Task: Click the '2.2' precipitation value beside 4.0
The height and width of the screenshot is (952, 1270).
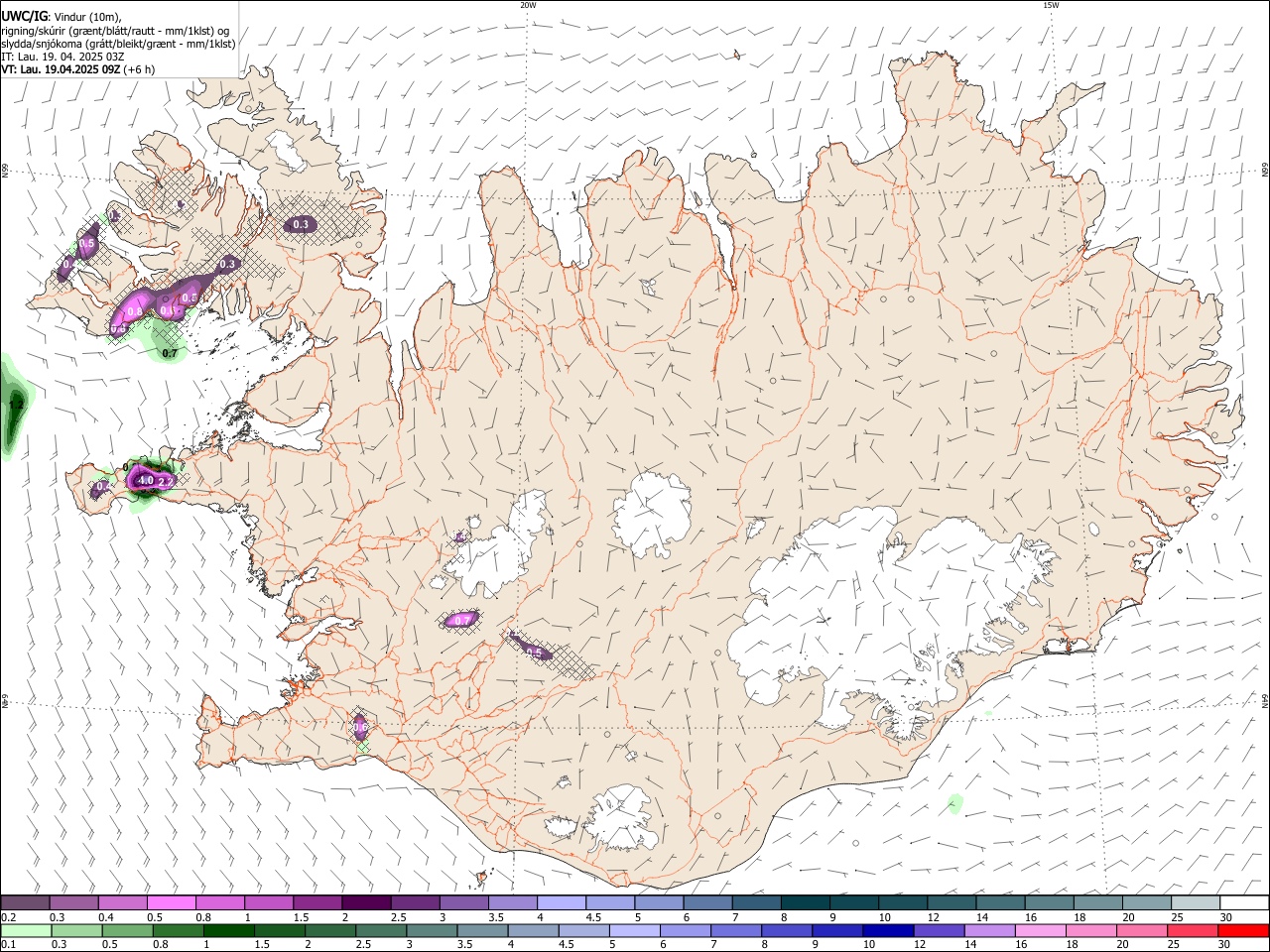Action: pos(166,481)
